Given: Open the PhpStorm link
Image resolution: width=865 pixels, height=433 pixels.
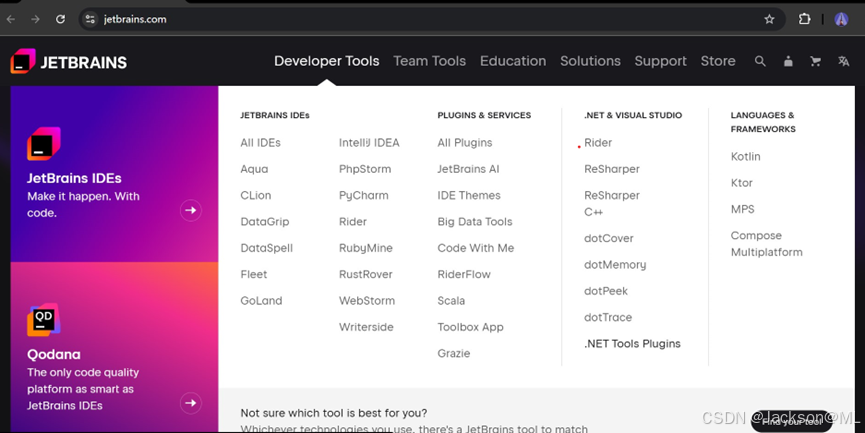Looking at the screenshot, I should pos(365,169).
